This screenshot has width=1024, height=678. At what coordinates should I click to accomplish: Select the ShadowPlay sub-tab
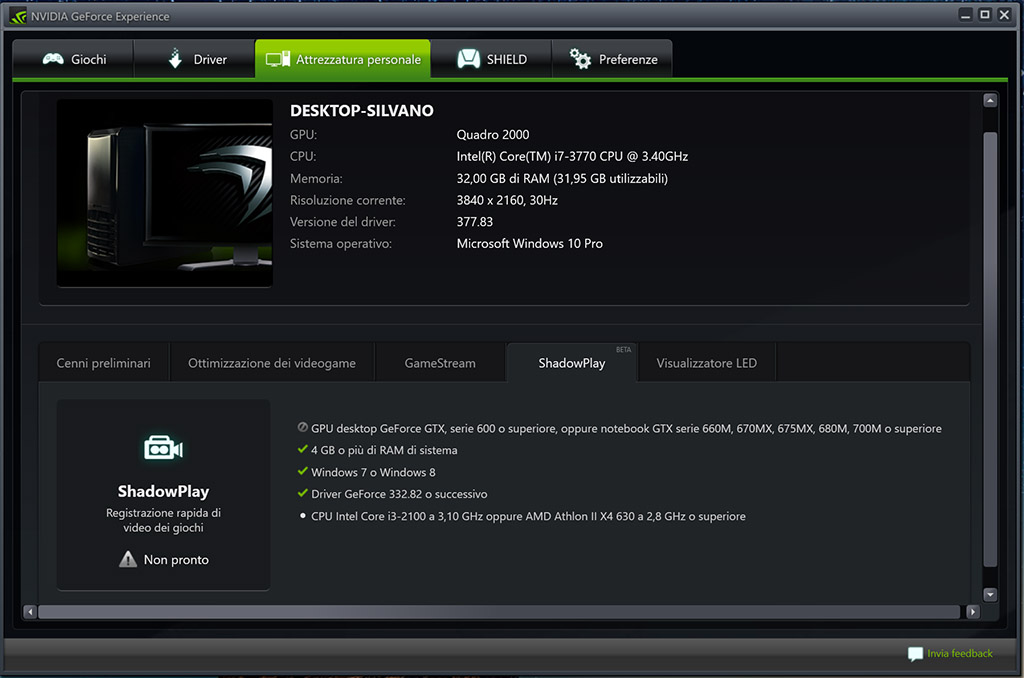point(571,363)
